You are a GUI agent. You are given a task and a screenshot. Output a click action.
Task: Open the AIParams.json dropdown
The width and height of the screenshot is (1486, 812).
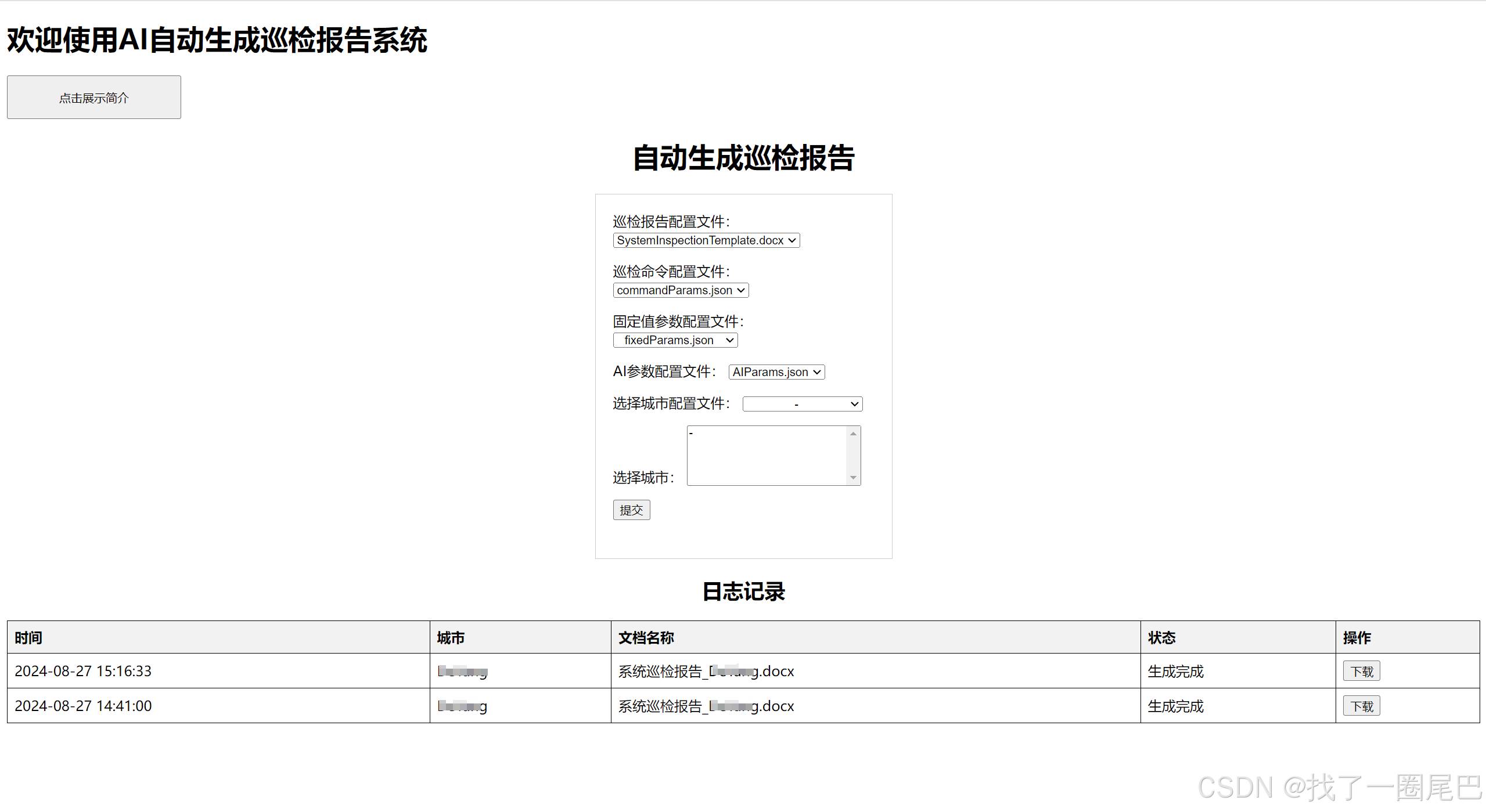coord(776,372)
